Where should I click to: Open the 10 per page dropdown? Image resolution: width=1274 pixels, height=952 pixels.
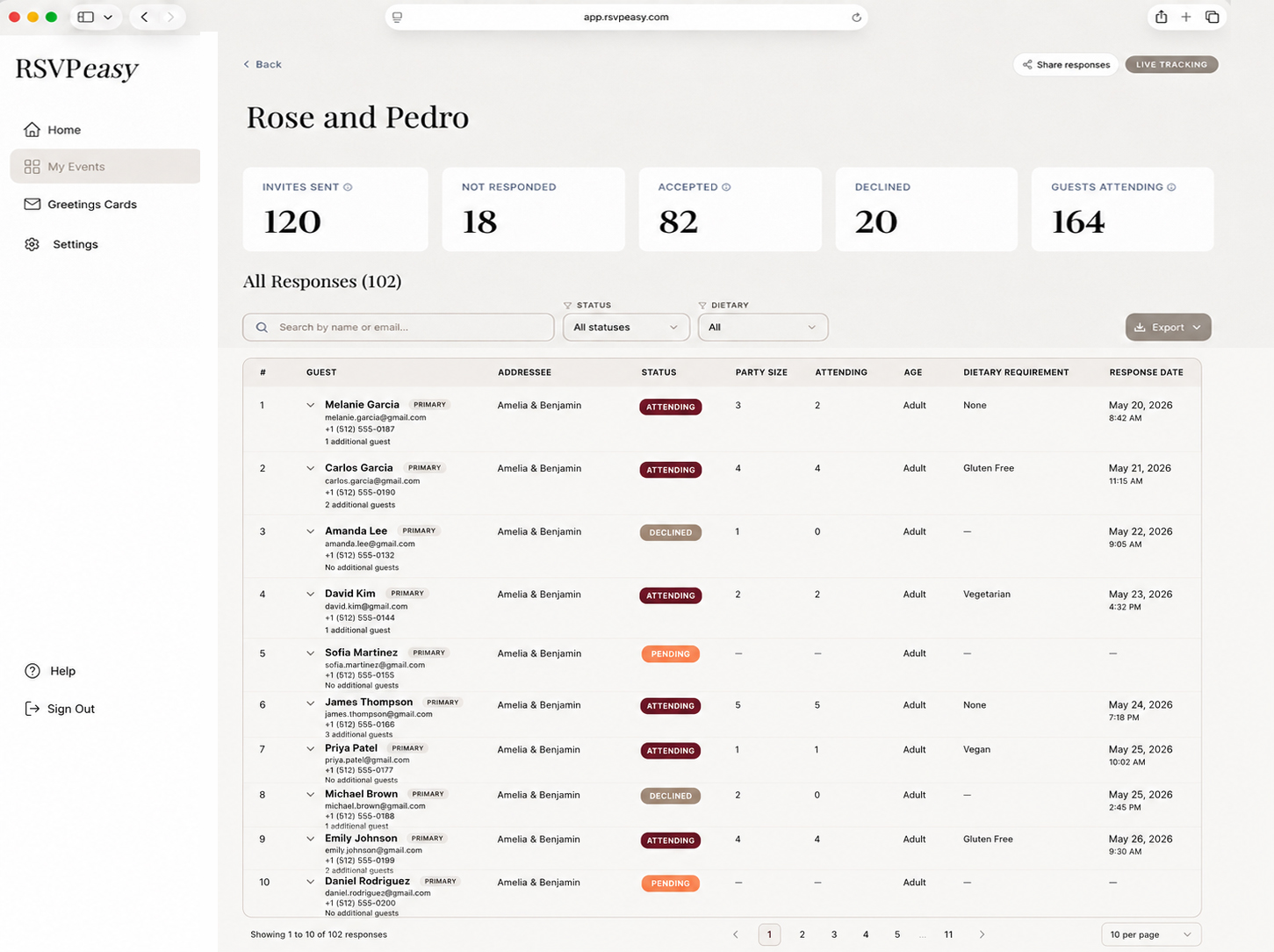[1151, 934]
